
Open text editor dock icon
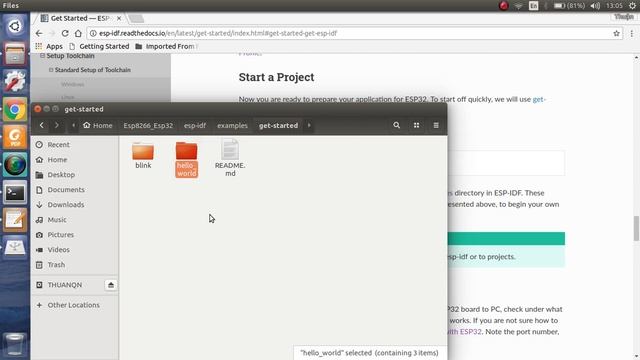click(15, 220)
